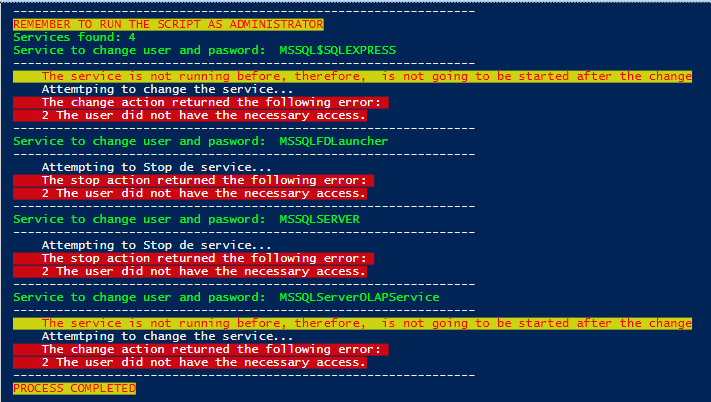Click first 'stop action returned the following error' line
This screenshot has width=711, height=402.
tap(194, 180)
